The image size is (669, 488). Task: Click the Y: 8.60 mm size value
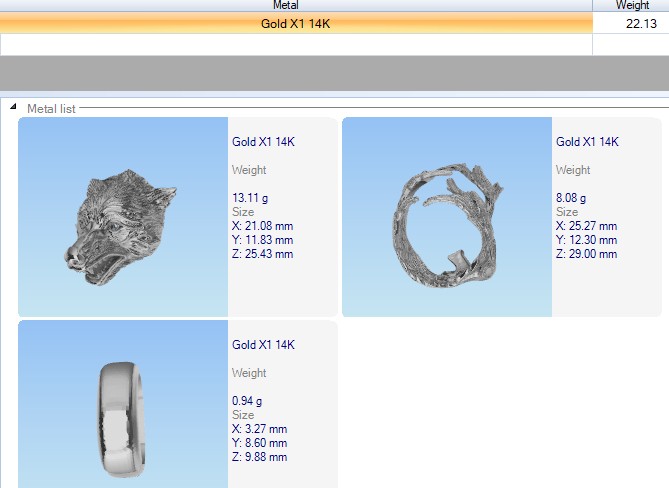pyautogui.click(x=259, y=443)
